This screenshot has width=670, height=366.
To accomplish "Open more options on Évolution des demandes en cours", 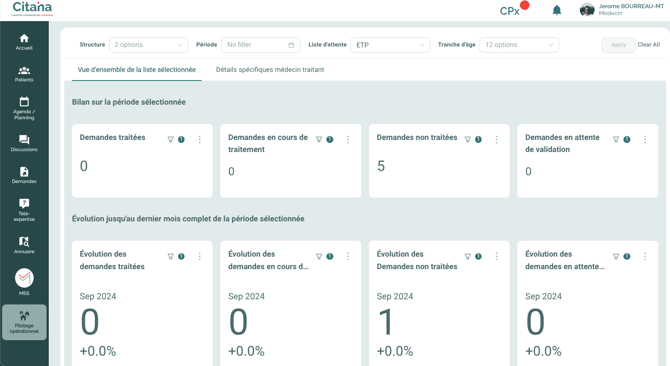I will pos(348,256).
